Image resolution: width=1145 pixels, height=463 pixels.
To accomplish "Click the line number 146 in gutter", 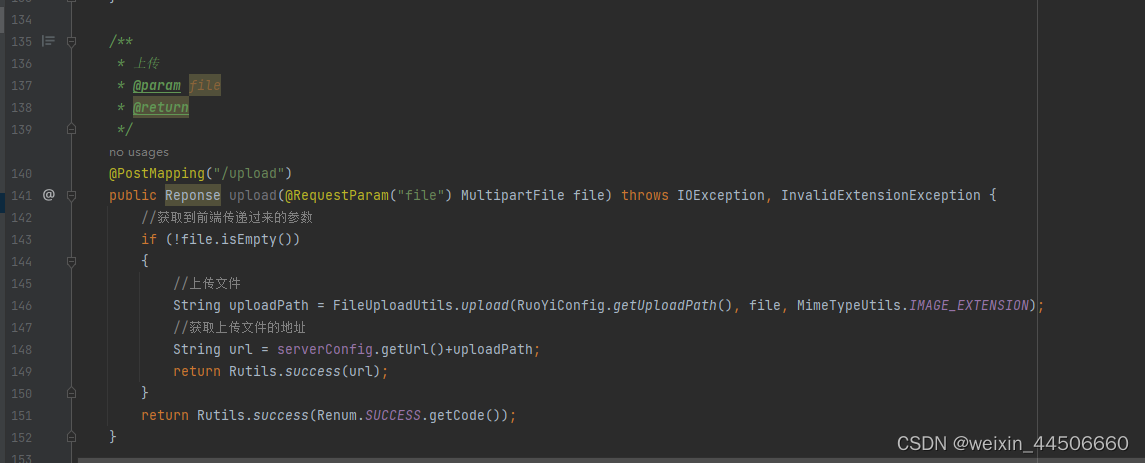I will [22, 305].
